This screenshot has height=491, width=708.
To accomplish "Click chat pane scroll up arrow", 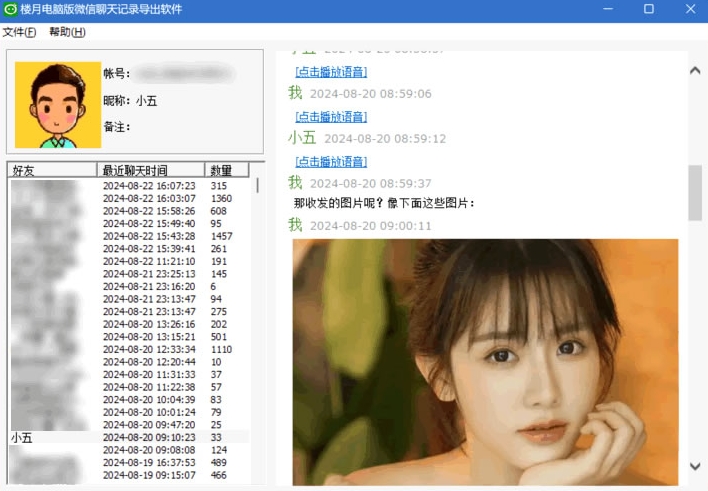I will click(695, 70).
